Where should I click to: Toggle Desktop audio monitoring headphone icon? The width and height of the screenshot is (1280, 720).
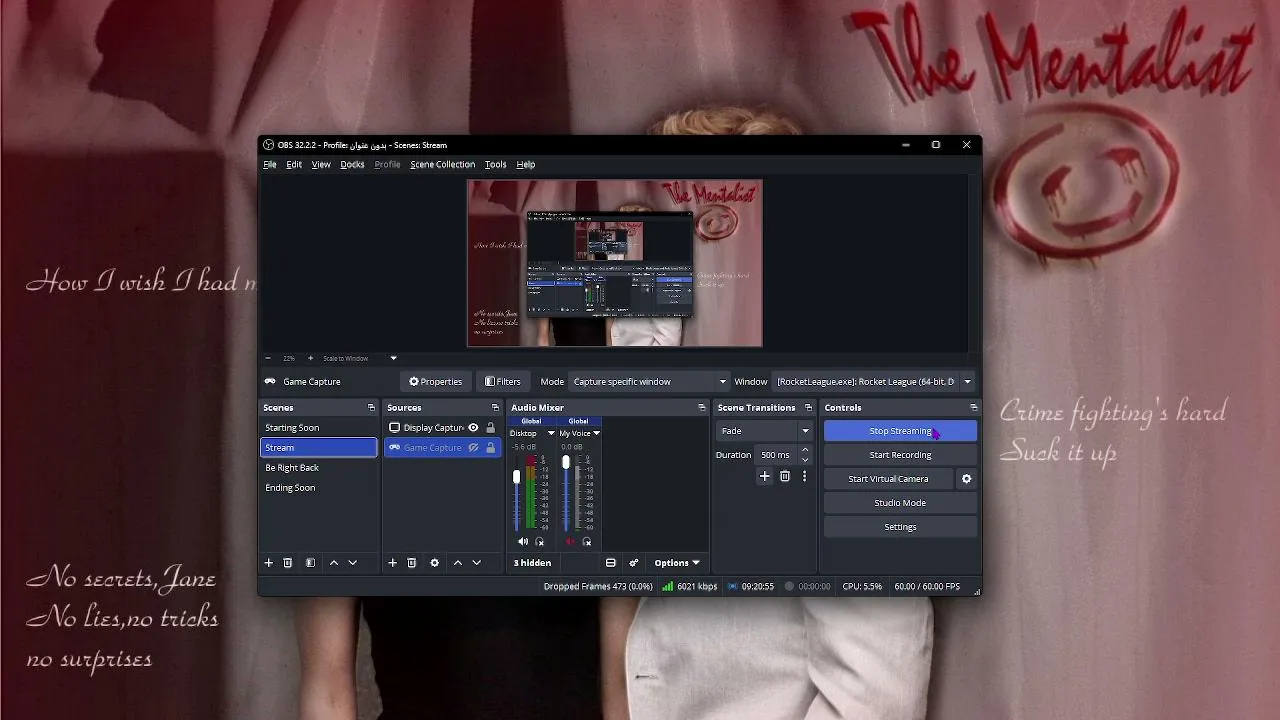coord(540,542)
